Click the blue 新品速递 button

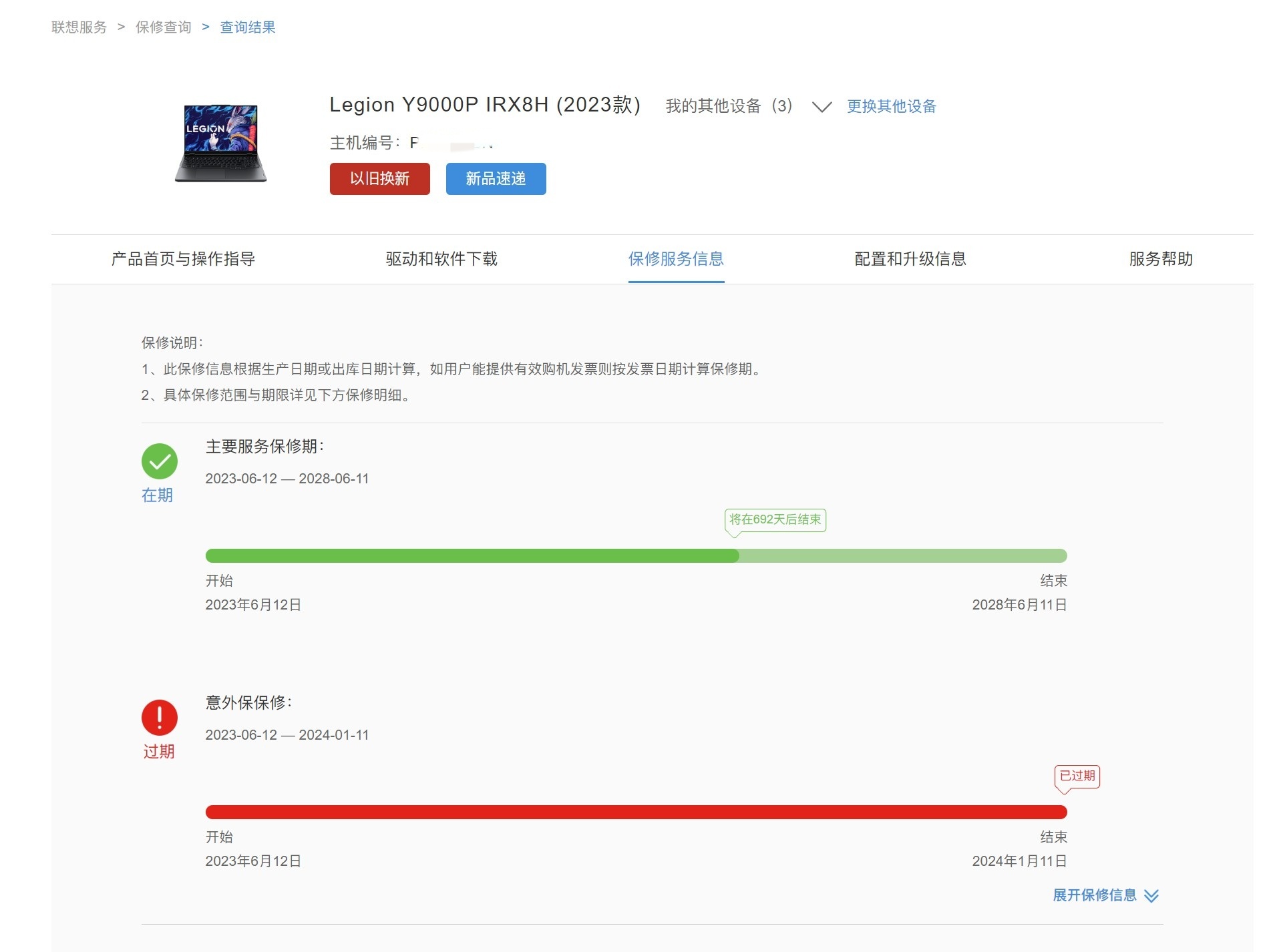point(496,179)
